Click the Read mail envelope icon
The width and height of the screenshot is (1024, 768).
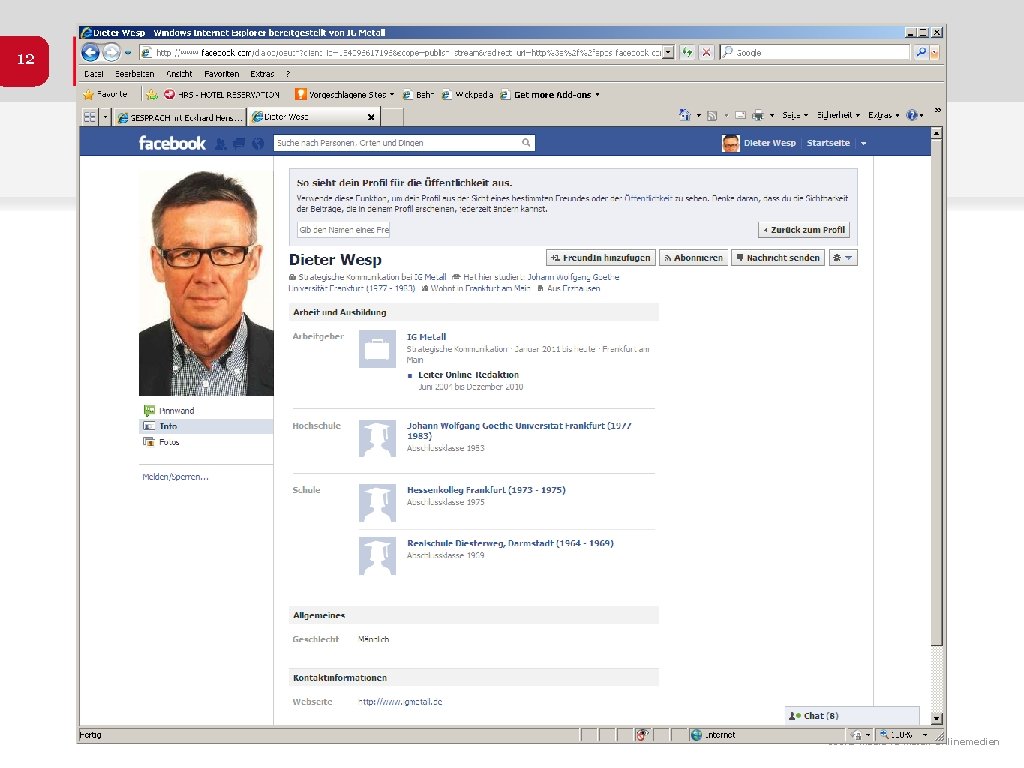click(741, 116)
